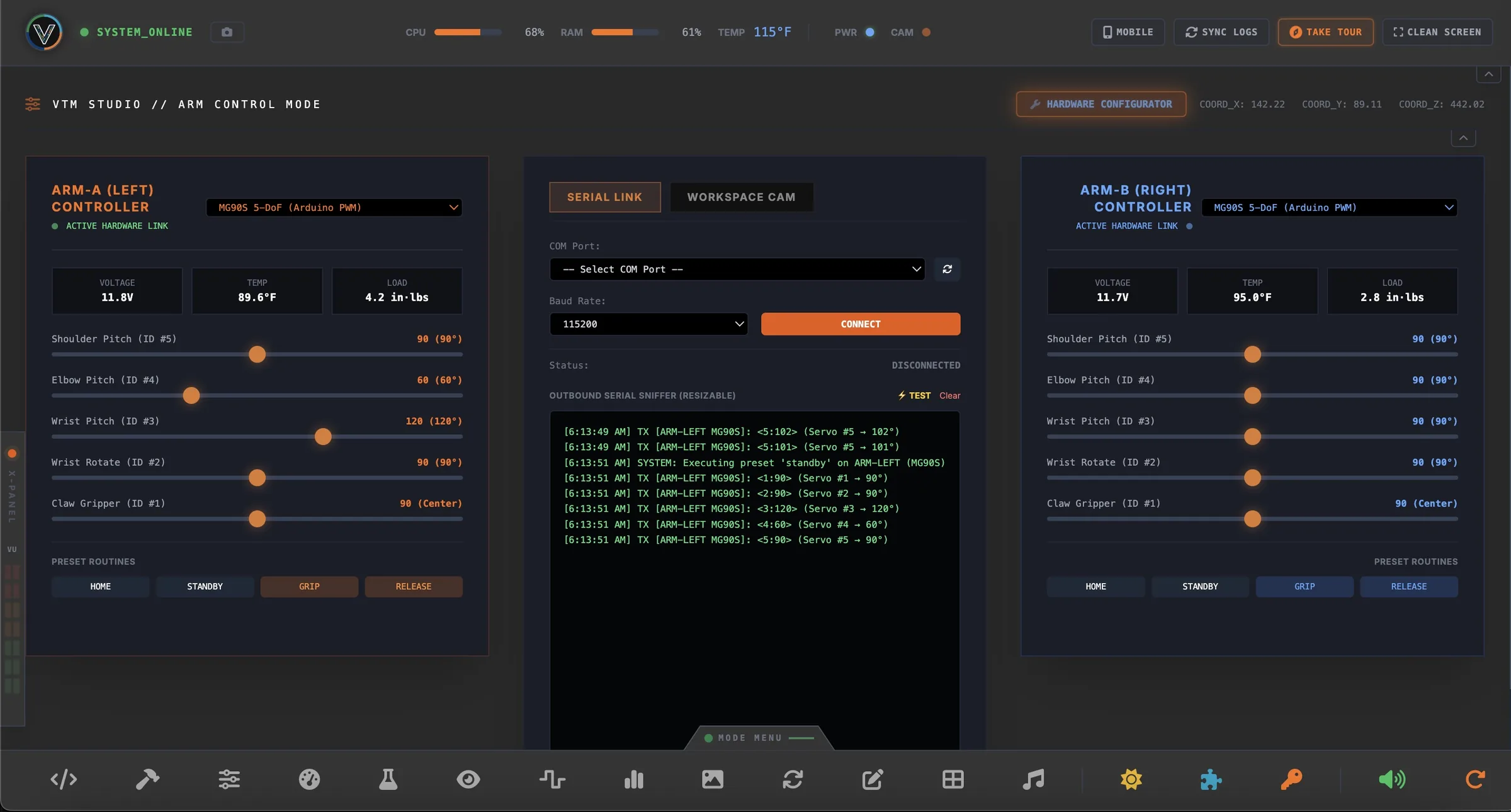The width and height of the screenshot is (1511, 812).
Task: Click the orange key icon
Action: 1291,779
